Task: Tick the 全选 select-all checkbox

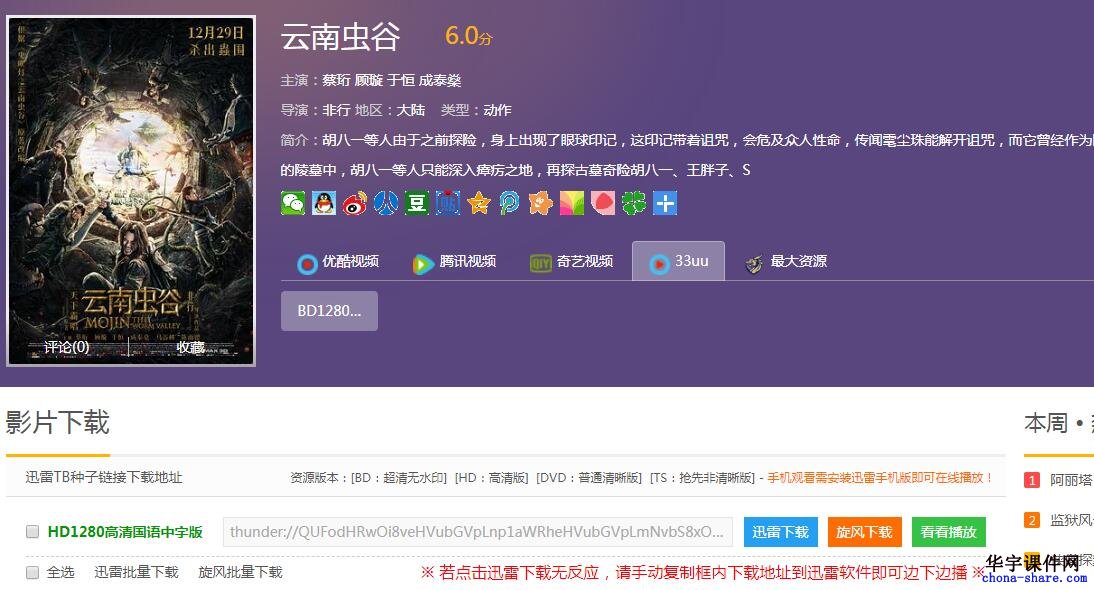Action: pos(32,572)
